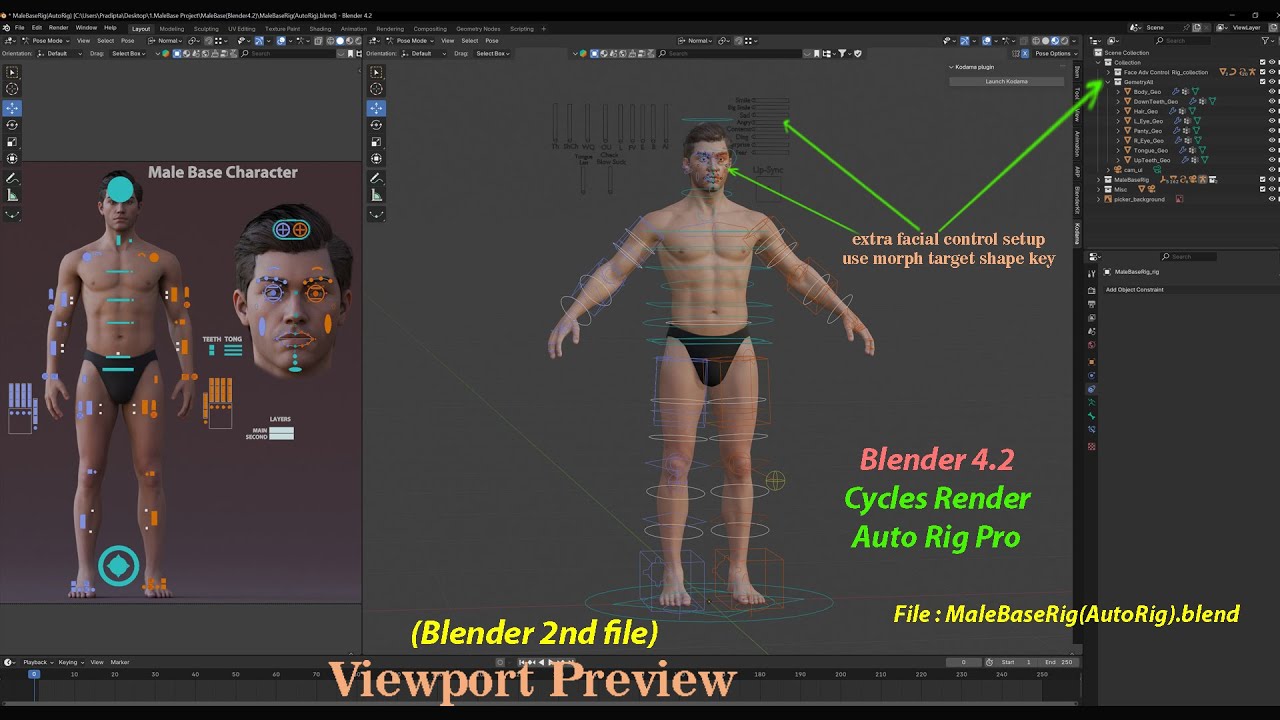Select the Select Box tool in right viewport
1280x720 pixels.
tap(376, 72)
